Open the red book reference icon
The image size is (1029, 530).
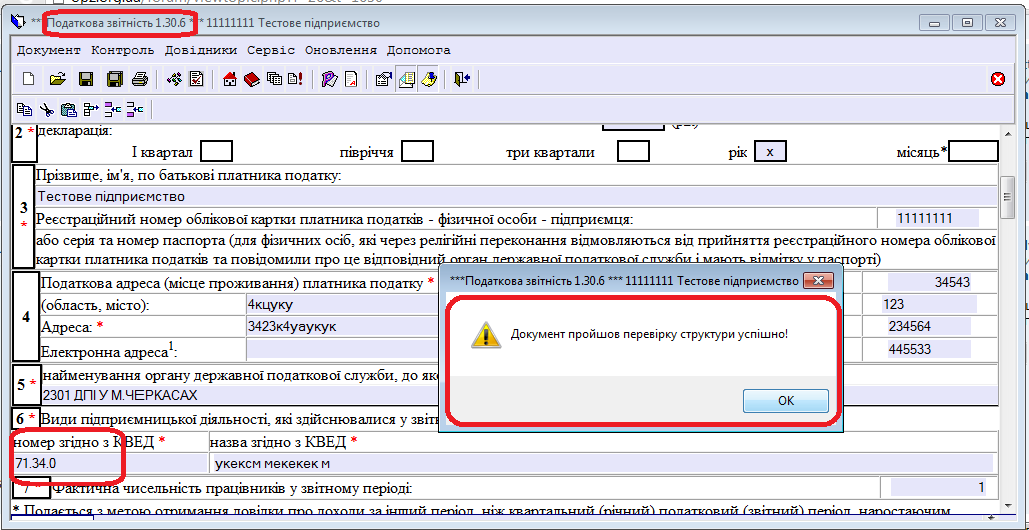point(252,80)
